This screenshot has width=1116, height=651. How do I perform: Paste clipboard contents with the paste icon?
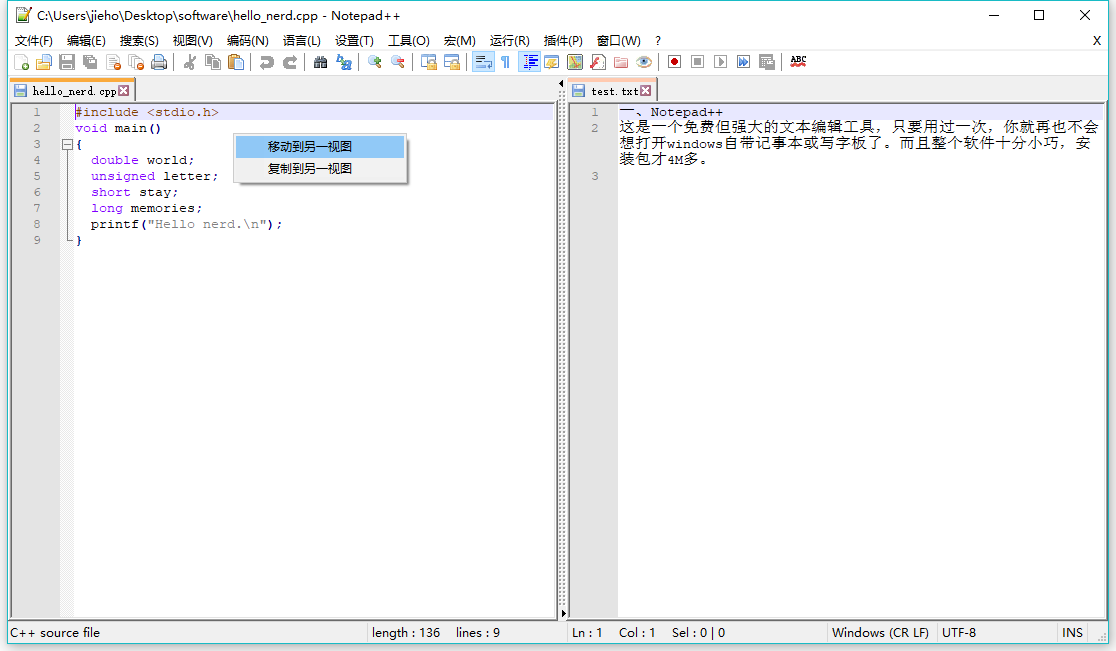pyautogui.click(x=235, y=61)
